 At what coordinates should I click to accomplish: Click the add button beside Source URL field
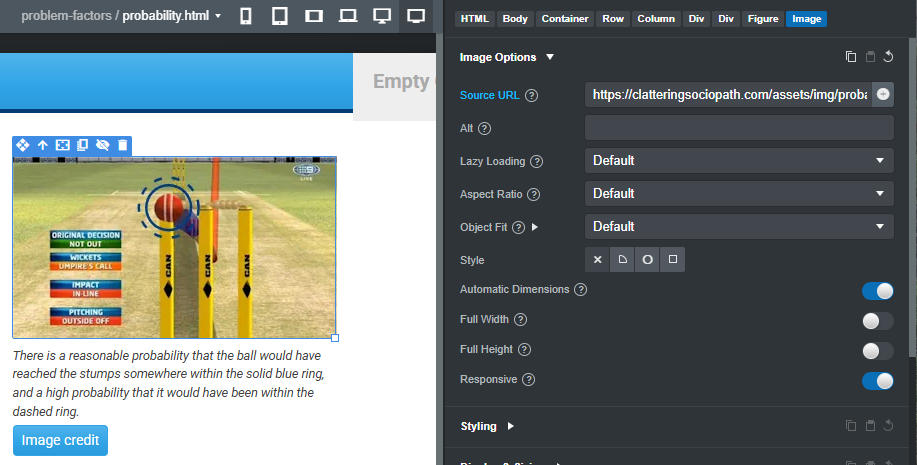[x=883, y=94]
